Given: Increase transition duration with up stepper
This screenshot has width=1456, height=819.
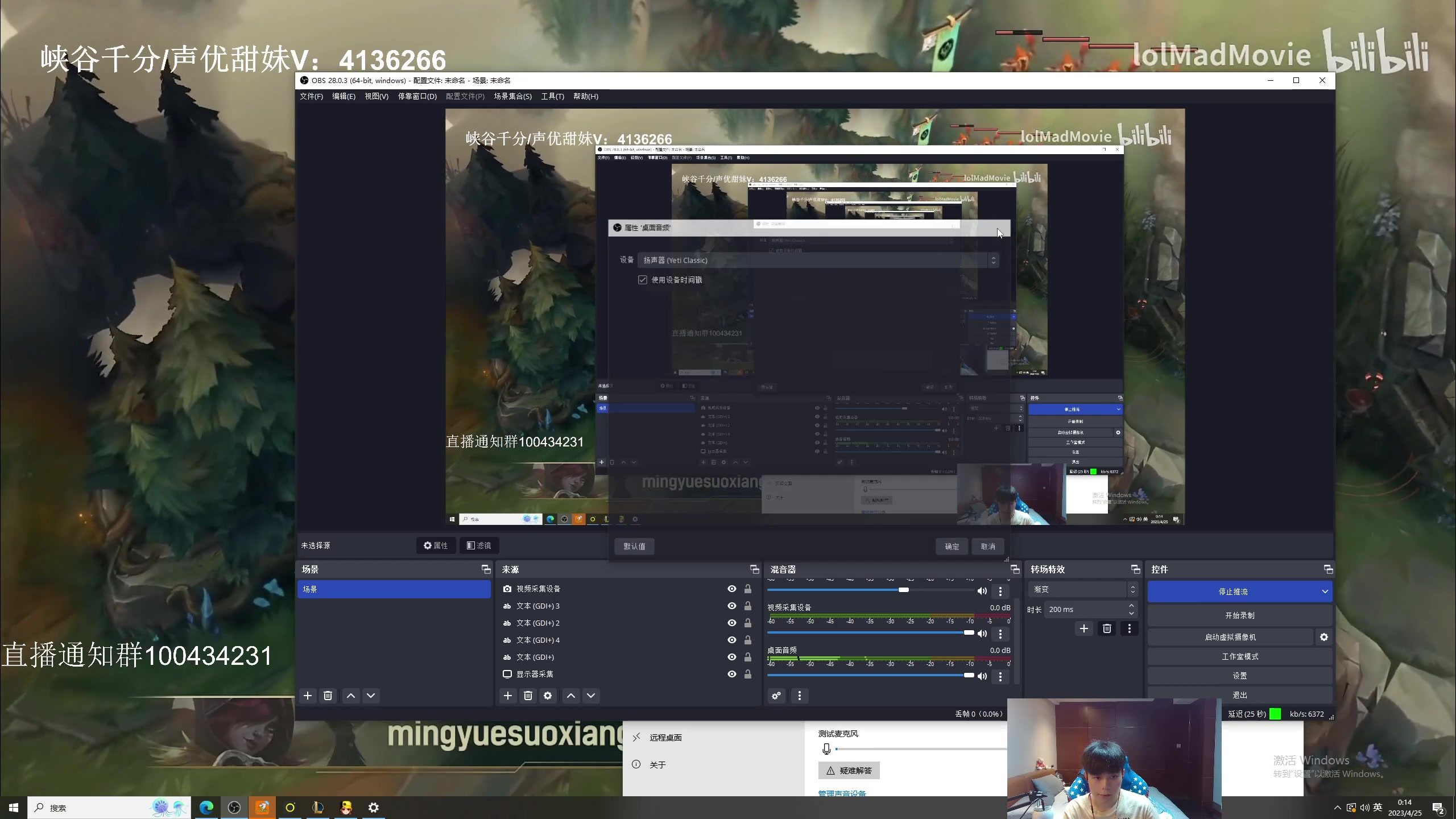Looking at the screenshot, I should click(x=1131, y=605).
